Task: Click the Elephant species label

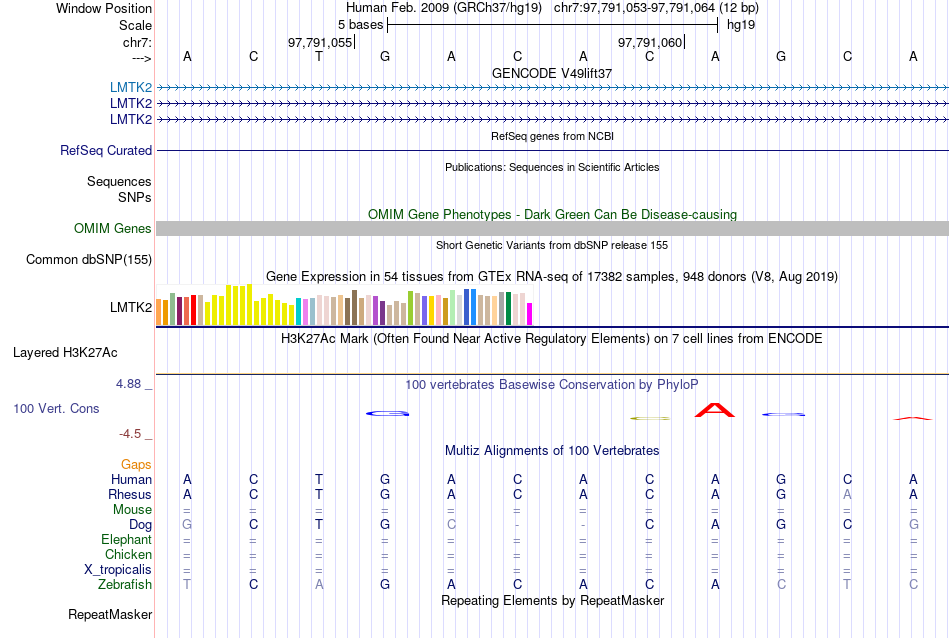Action: tap(127, 539)
